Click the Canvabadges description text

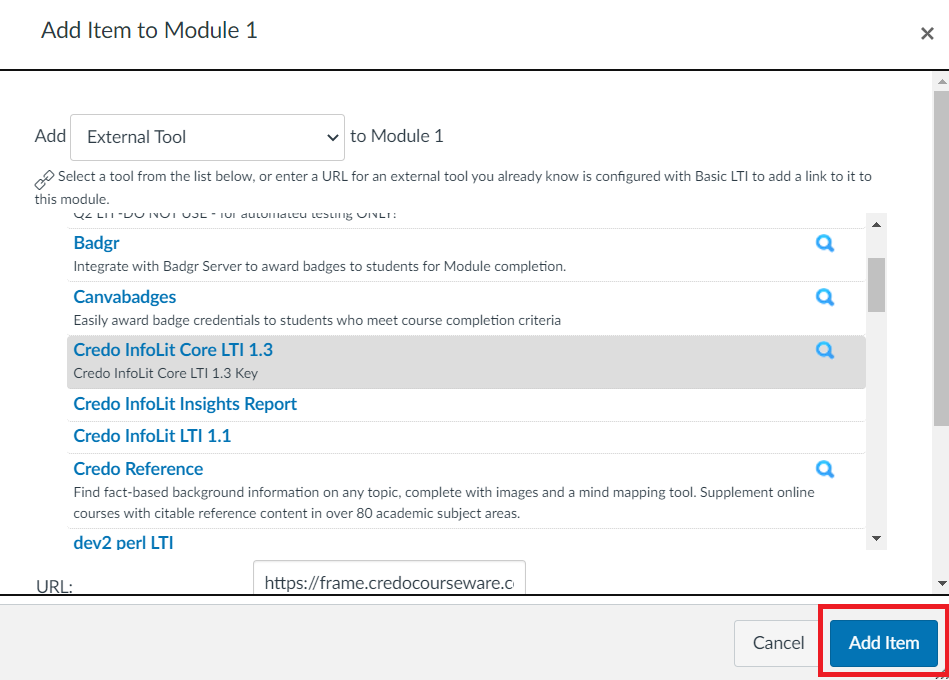coord(317,320)
